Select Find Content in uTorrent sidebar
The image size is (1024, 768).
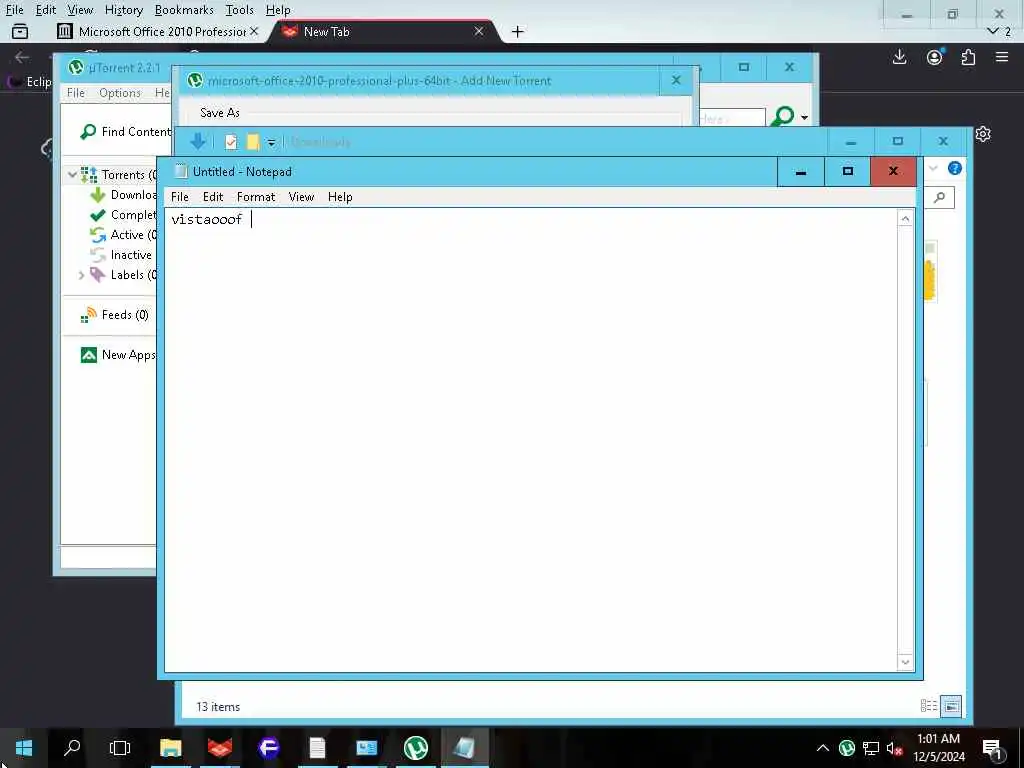pos(125,132)
